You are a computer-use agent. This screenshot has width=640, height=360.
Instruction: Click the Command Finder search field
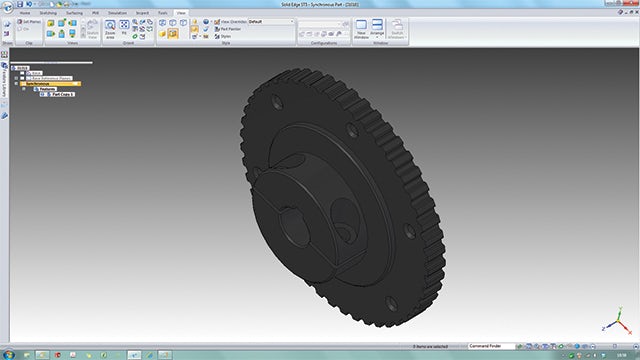tap(491, 346)
